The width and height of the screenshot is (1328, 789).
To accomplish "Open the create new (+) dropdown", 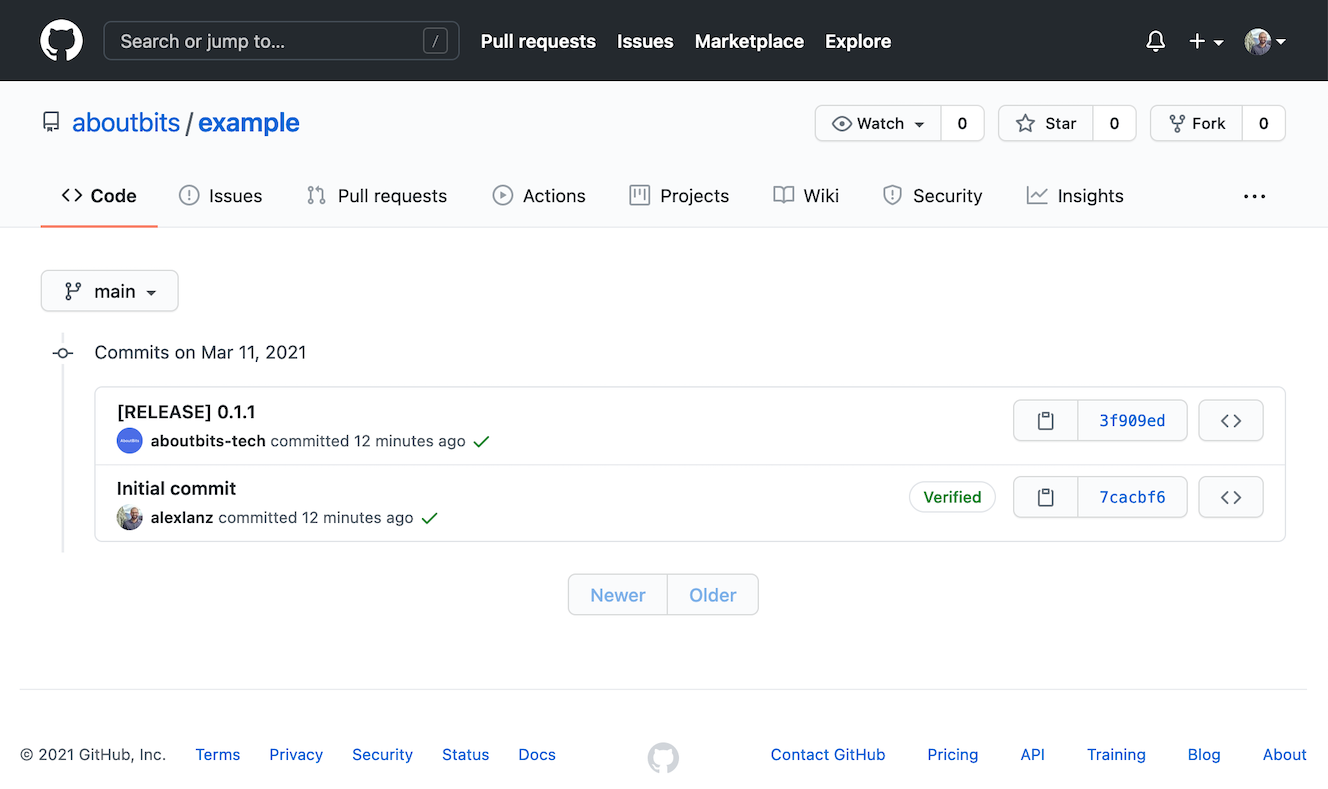I will (x=1206, y=41).
